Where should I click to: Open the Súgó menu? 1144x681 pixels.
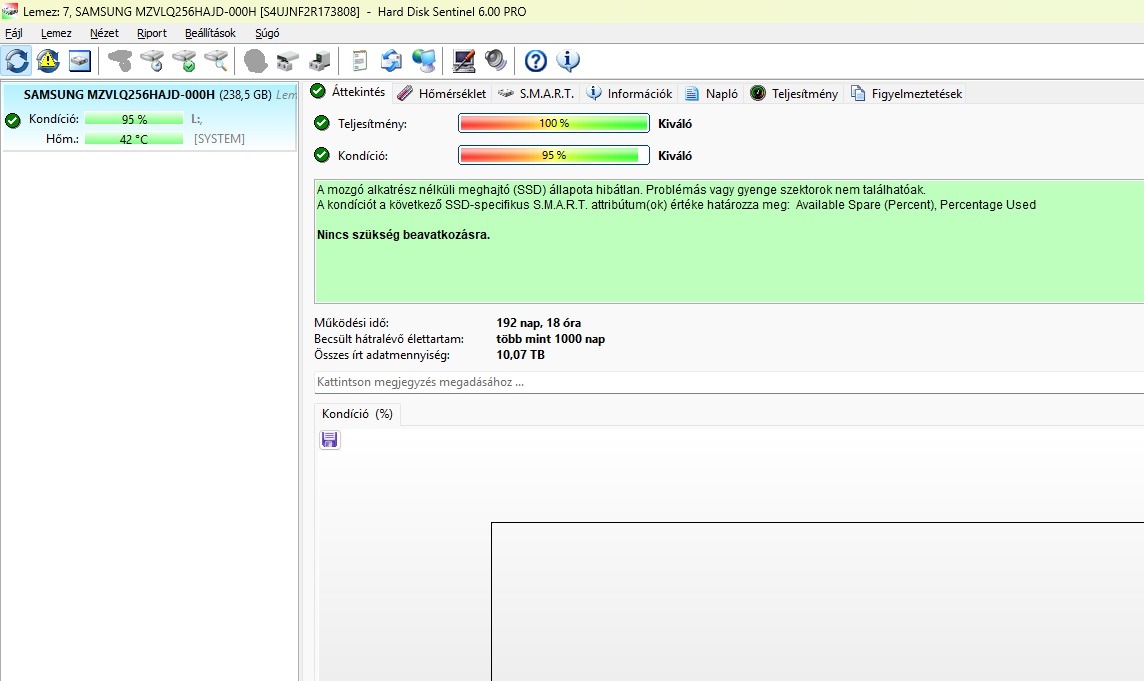pos(267,33)
